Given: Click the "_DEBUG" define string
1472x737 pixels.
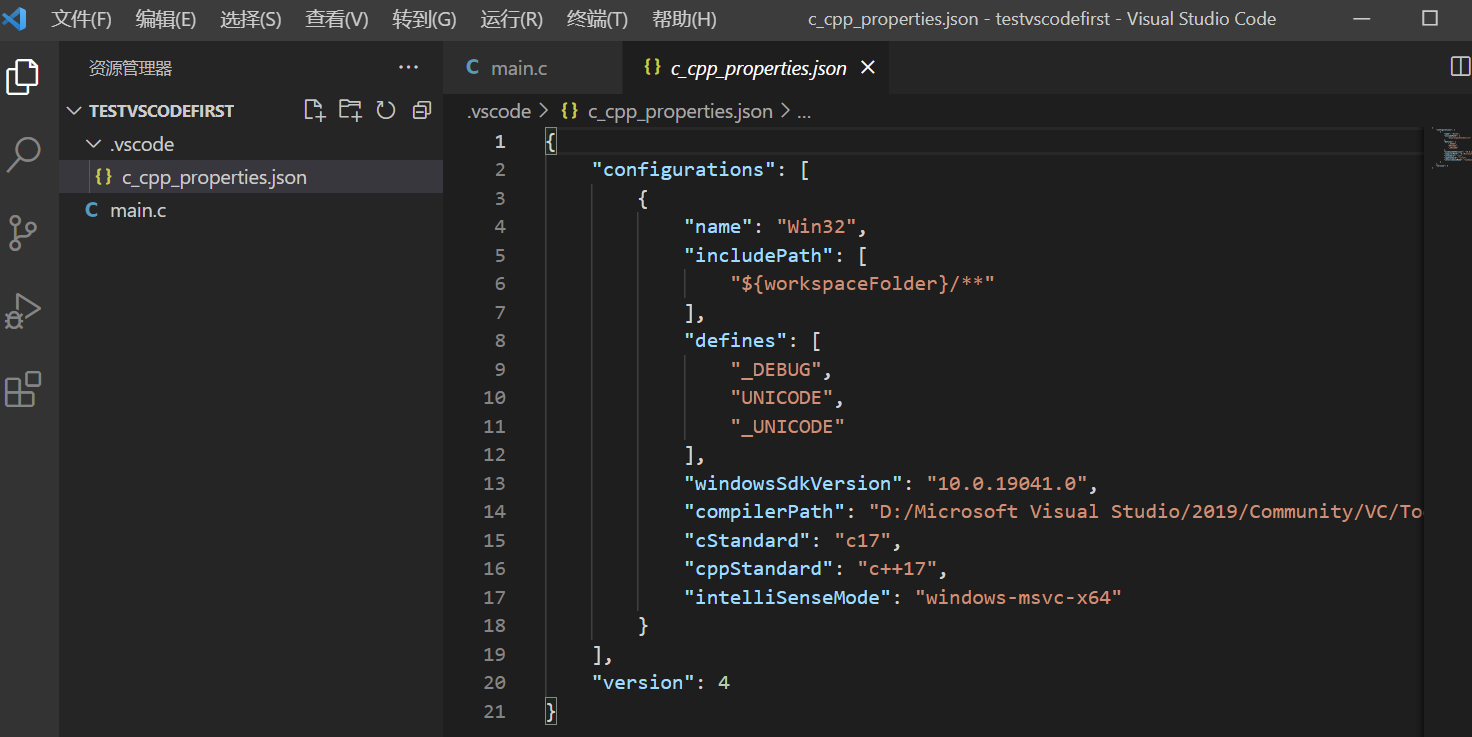Looking at the screenshot, I should pyautogui.click(x=776, y=369).
